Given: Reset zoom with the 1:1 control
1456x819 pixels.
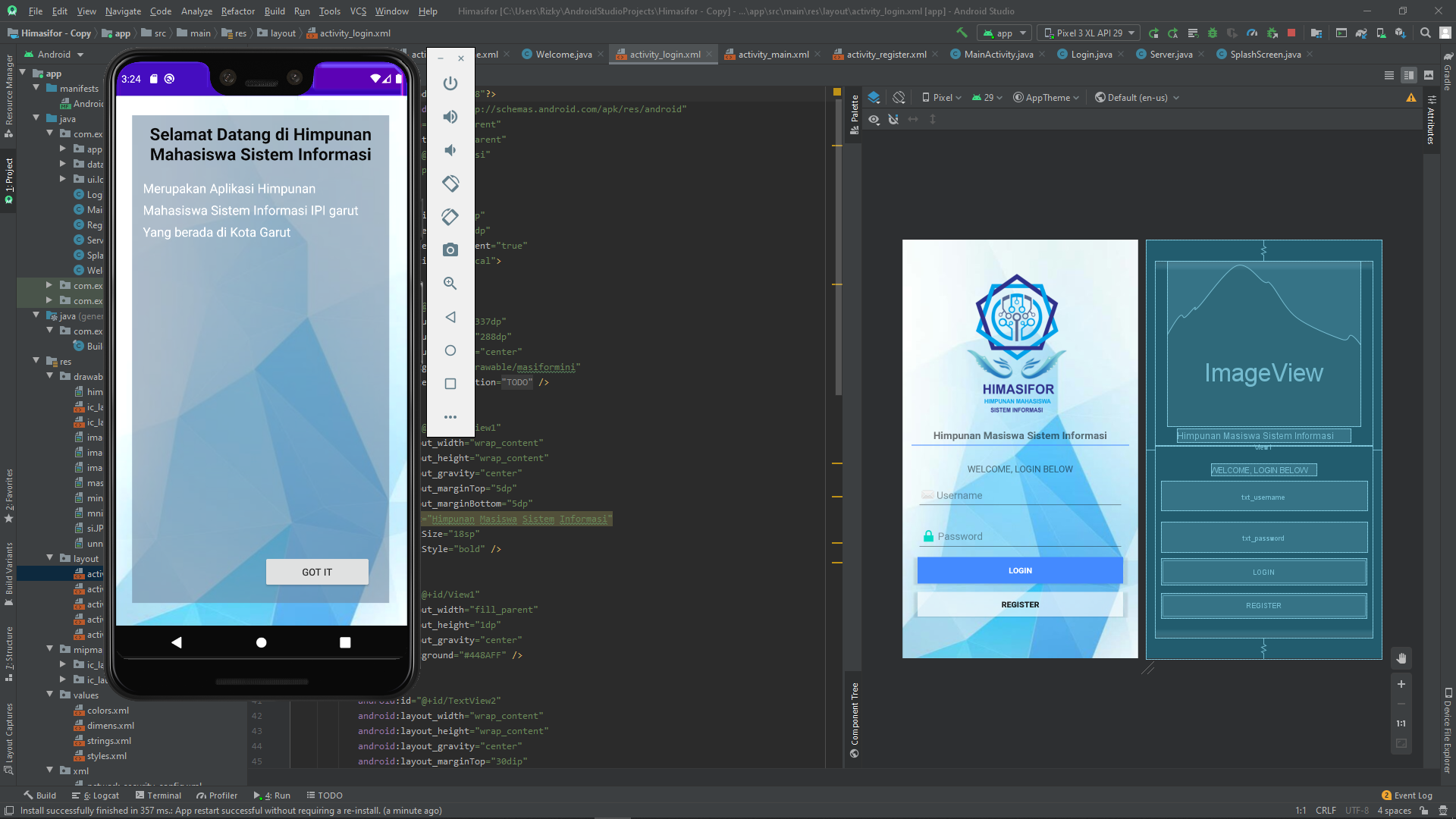Looking at the screenshot, I should (1400, 723).
